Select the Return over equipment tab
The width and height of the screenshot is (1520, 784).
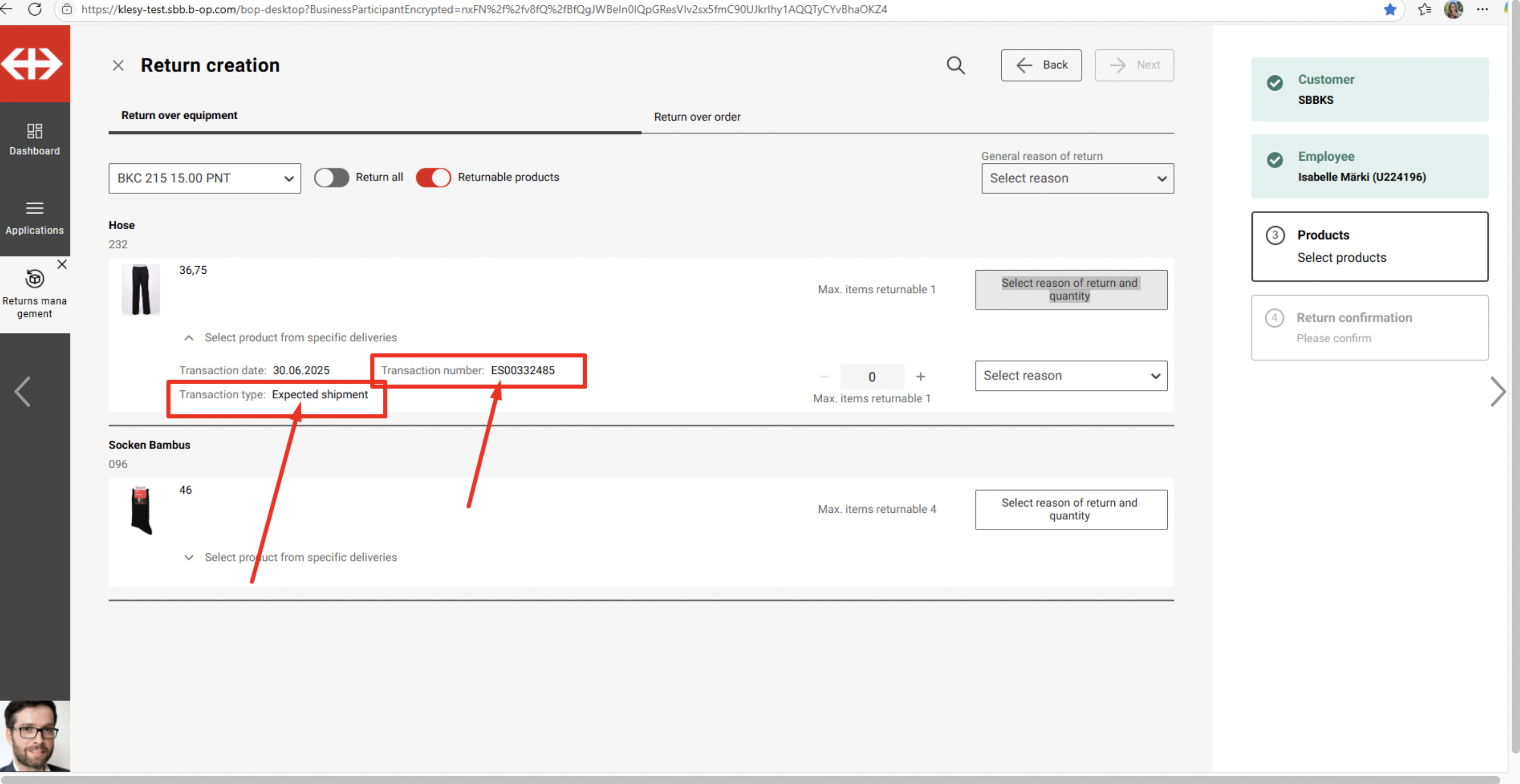tap(179, 116)
